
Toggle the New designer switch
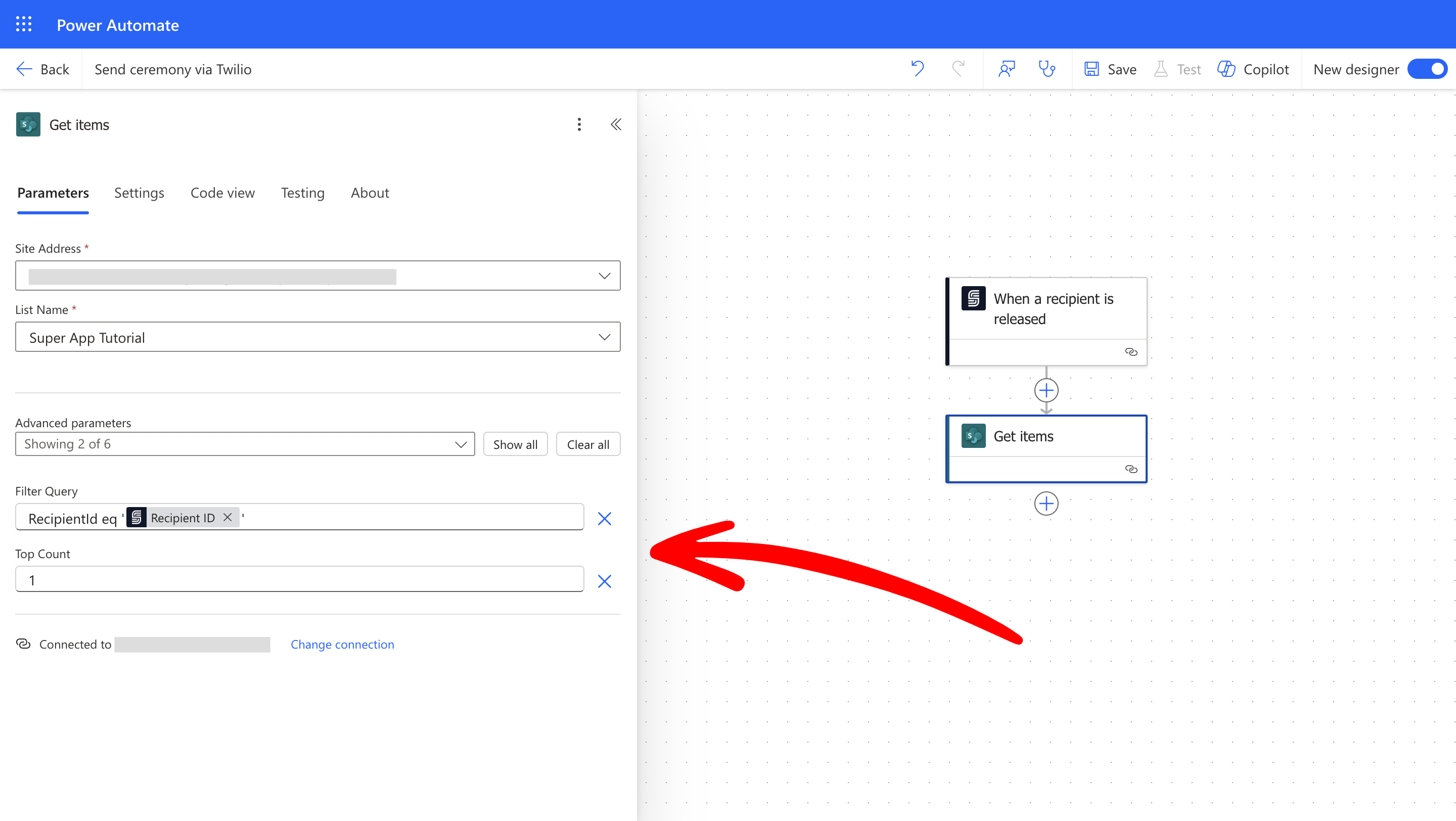click(1427, 69)
